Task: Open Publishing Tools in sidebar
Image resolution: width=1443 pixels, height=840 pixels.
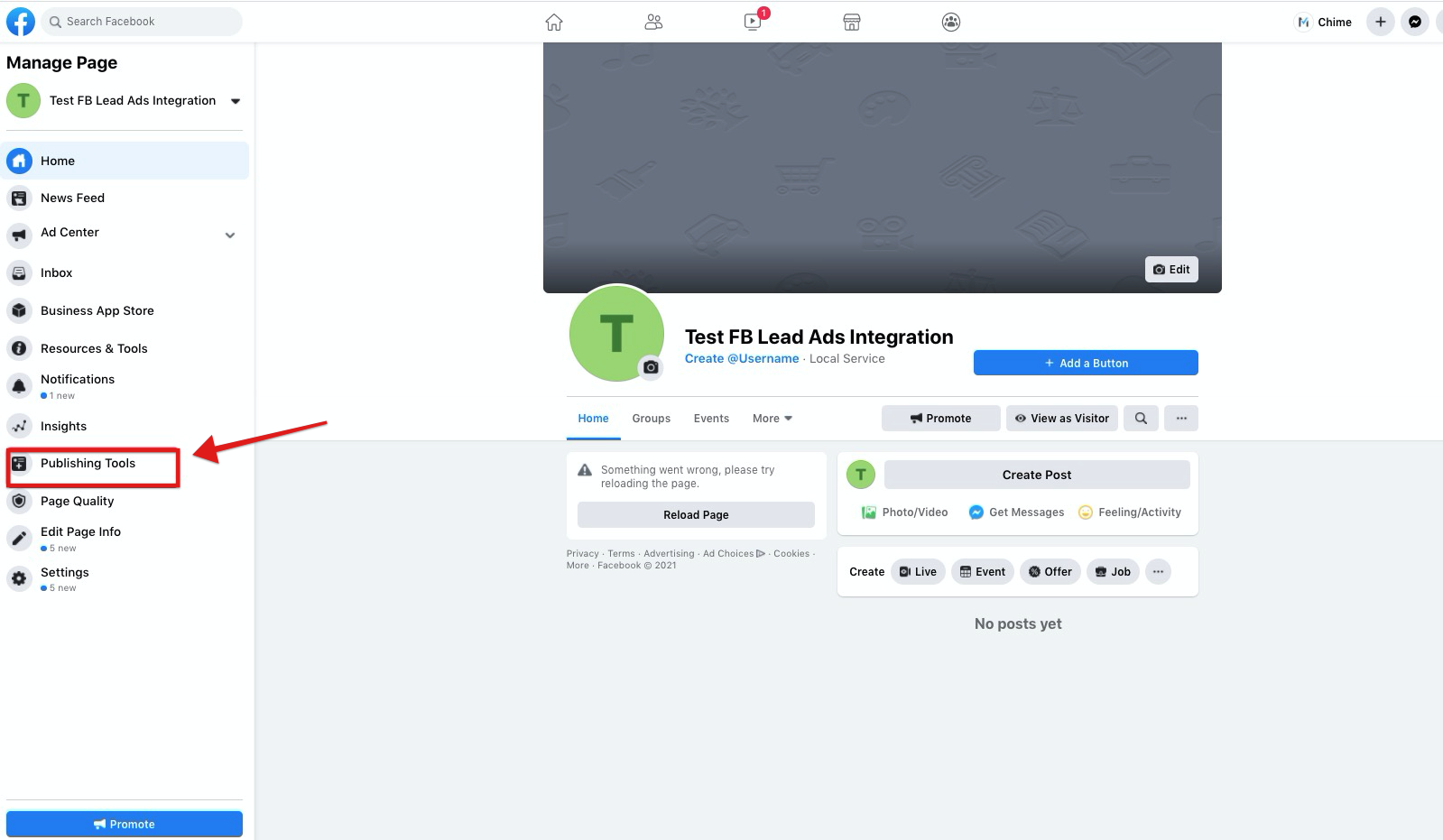Action: (x=88, y=464)
